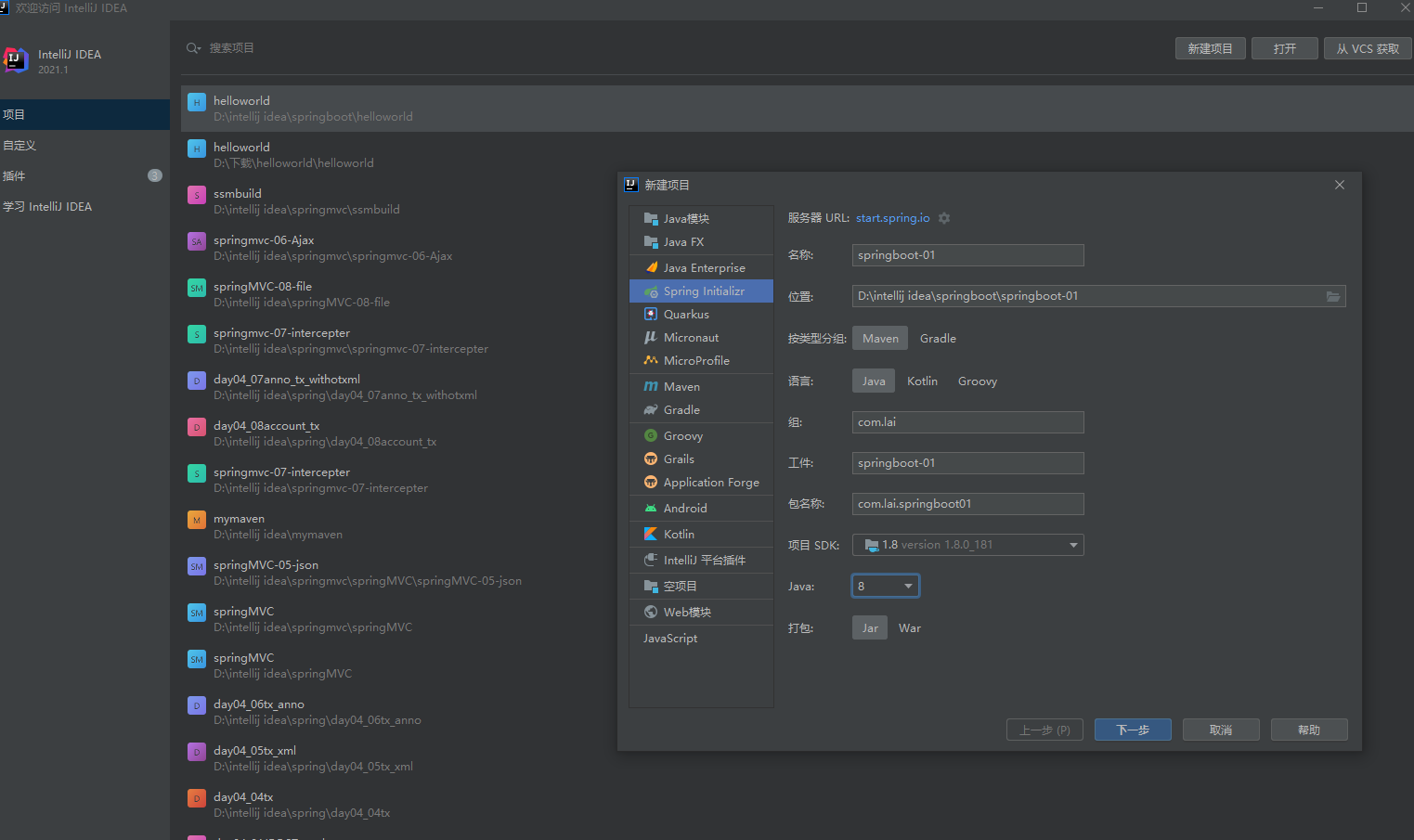Select Groovy in the project type list
The width and height of the screenshot is (1414, 840).
pos(701,436)
